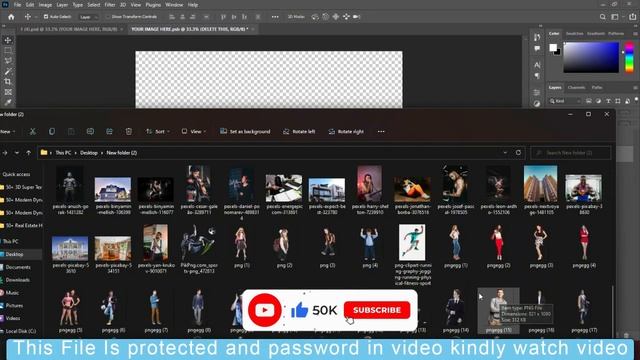640x360 pixels.
Task: Click the 'Rotate right' button
Action: pyautogui.click(x=346, y=131)
